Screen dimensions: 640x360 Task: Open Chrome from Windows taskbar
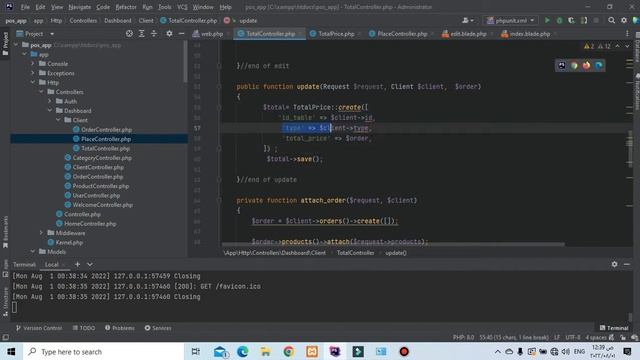(289, 351)
